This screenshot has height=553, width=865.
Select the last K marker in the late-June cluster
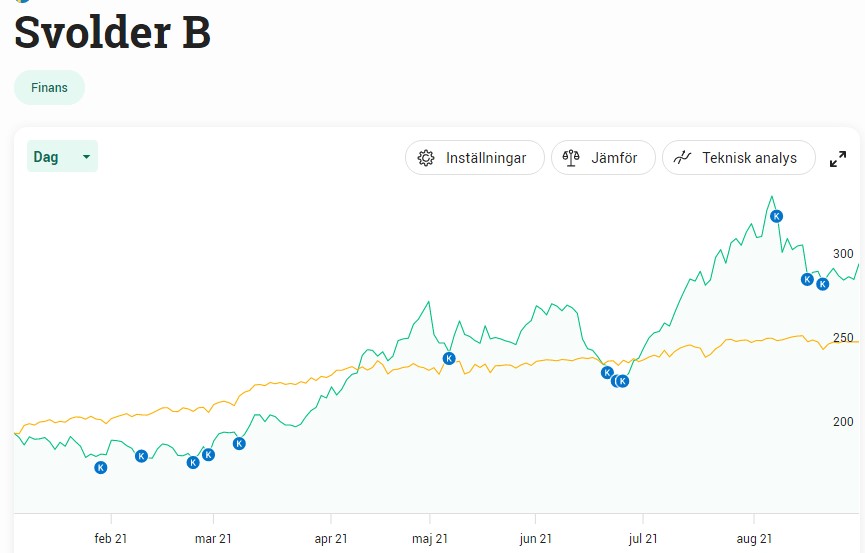pos(623,381)
